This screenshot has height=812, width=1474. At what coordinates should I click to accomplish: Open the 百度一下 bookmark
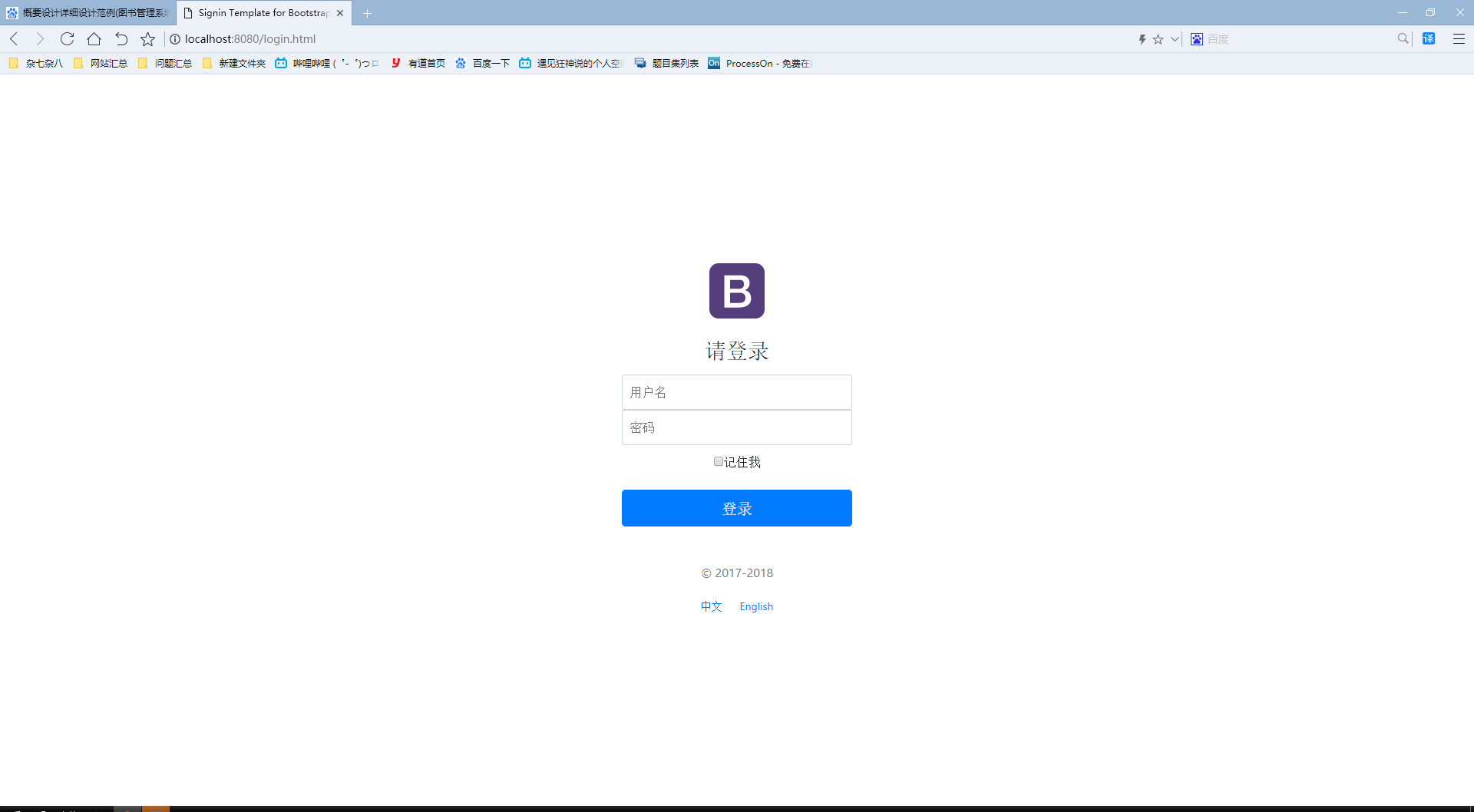[482, 64]
